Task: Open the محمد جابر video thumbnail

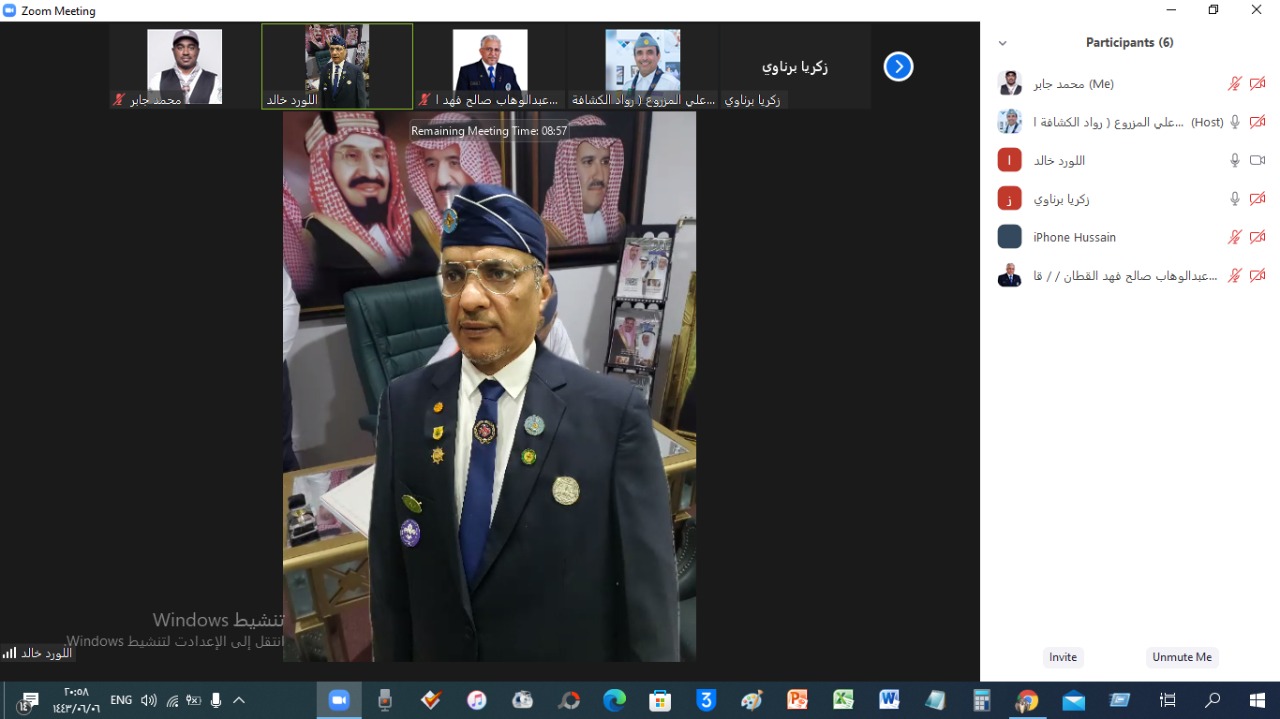Action: point(185,66)
